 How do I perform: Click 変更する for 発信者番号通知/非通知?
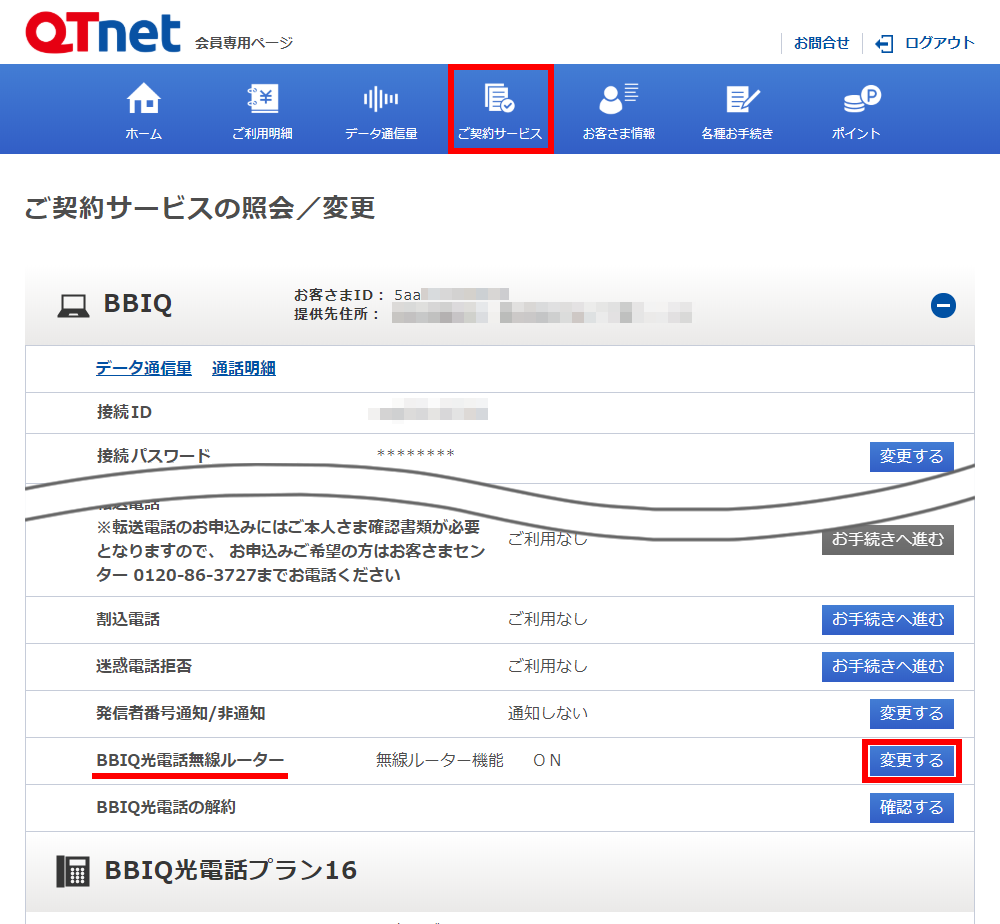[911, 713]
